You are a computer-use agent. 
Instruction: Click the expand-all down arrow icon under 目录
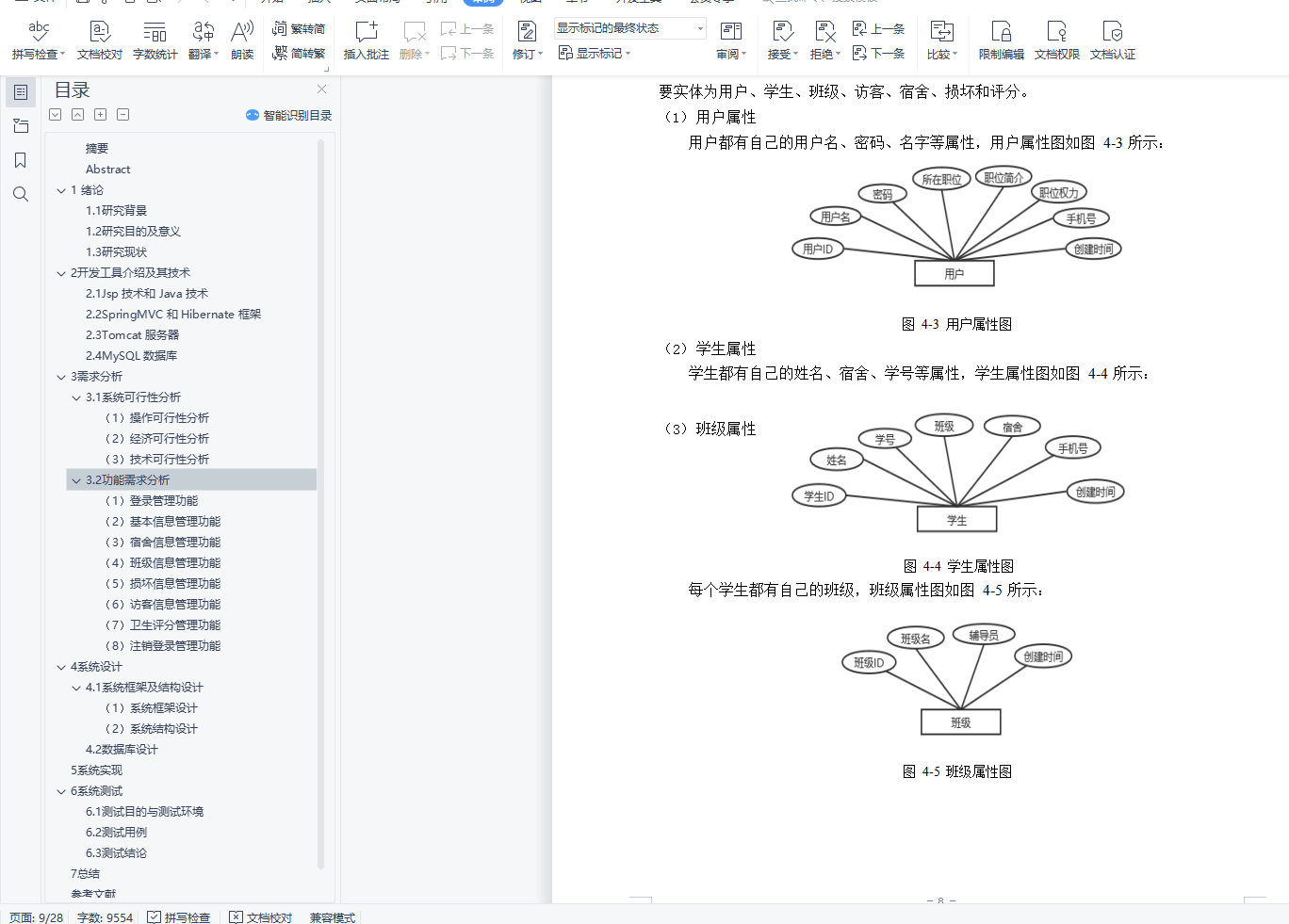pos(56,115)
